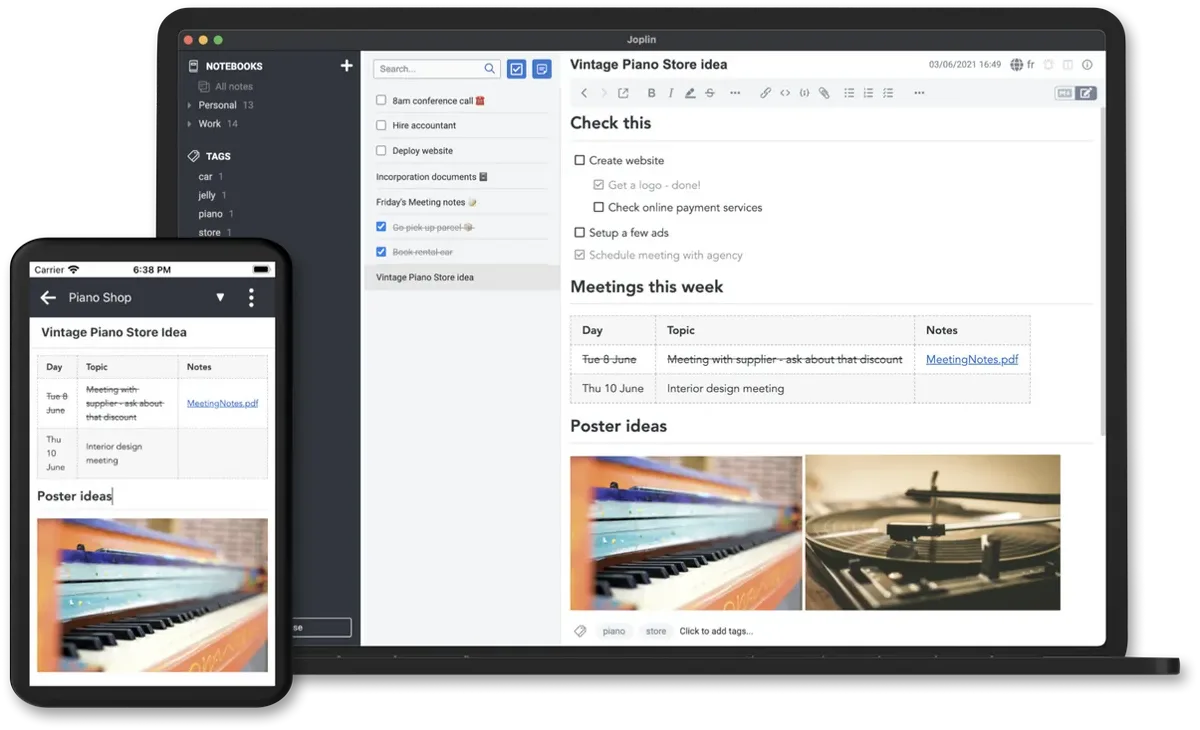Tick the Hire accountant checkbox

point(381,125)
